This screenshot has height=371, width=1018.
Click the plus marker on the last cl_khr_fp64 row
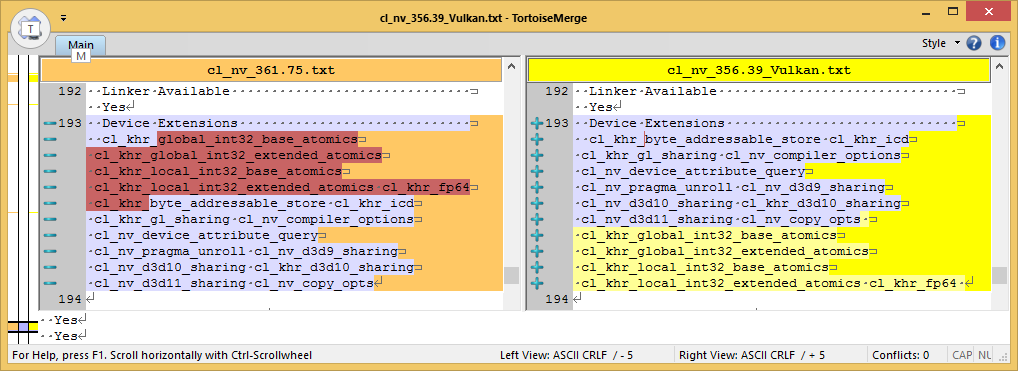pos(536,284)
